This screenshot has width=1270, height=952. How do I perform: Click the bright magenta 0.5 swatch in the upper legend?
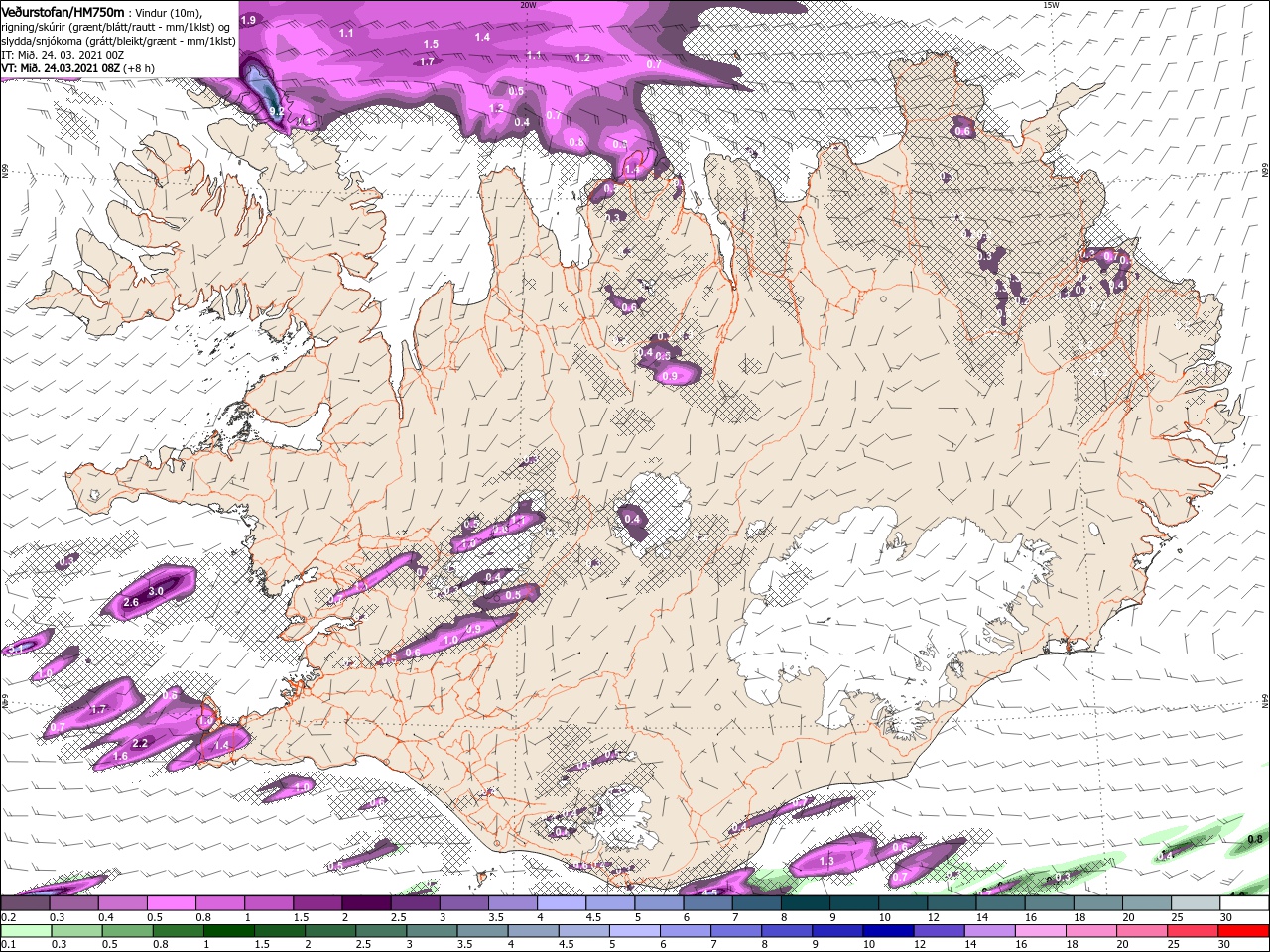[171, 903]
